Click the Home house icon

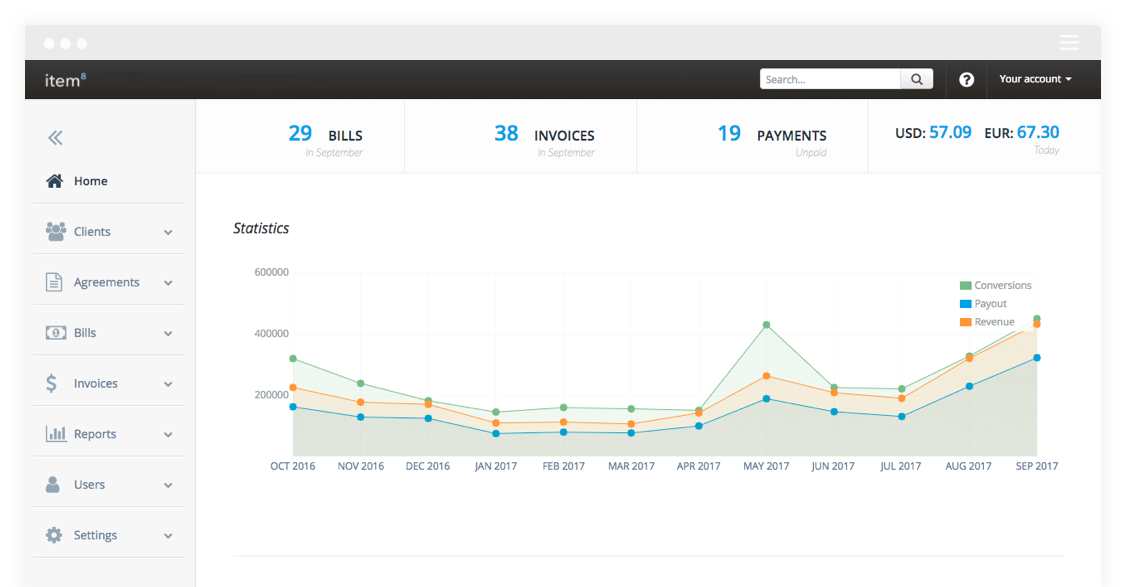(x=54, y=181)
